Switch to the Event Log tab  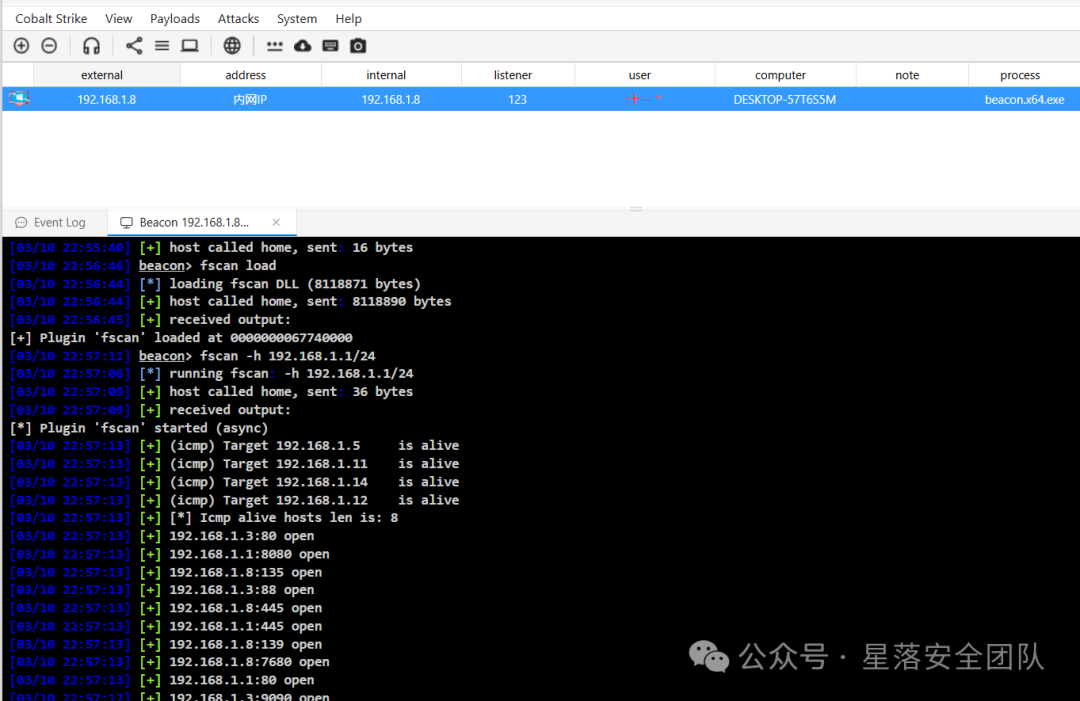pyautogui.click(x=51, y=222)
